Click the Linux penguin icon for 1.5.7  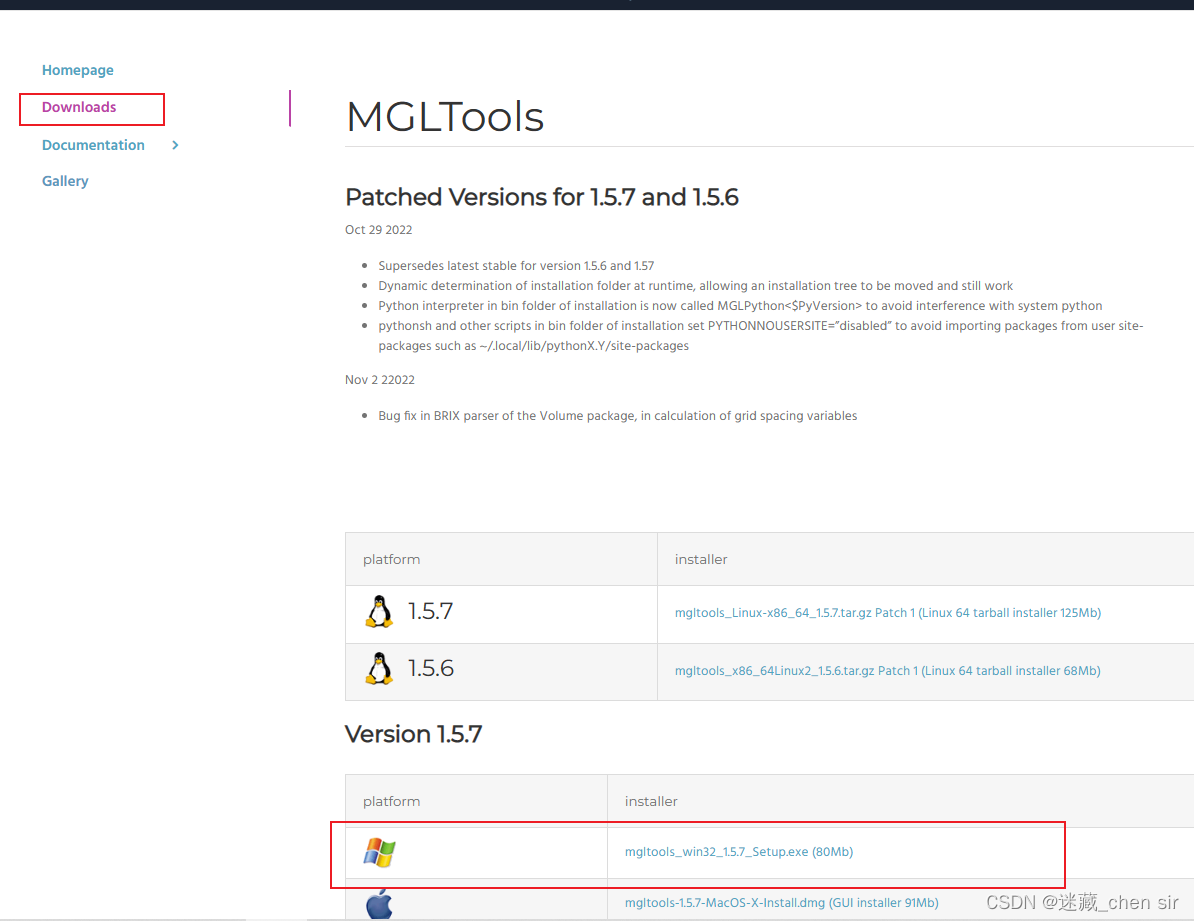pos(379,611)
